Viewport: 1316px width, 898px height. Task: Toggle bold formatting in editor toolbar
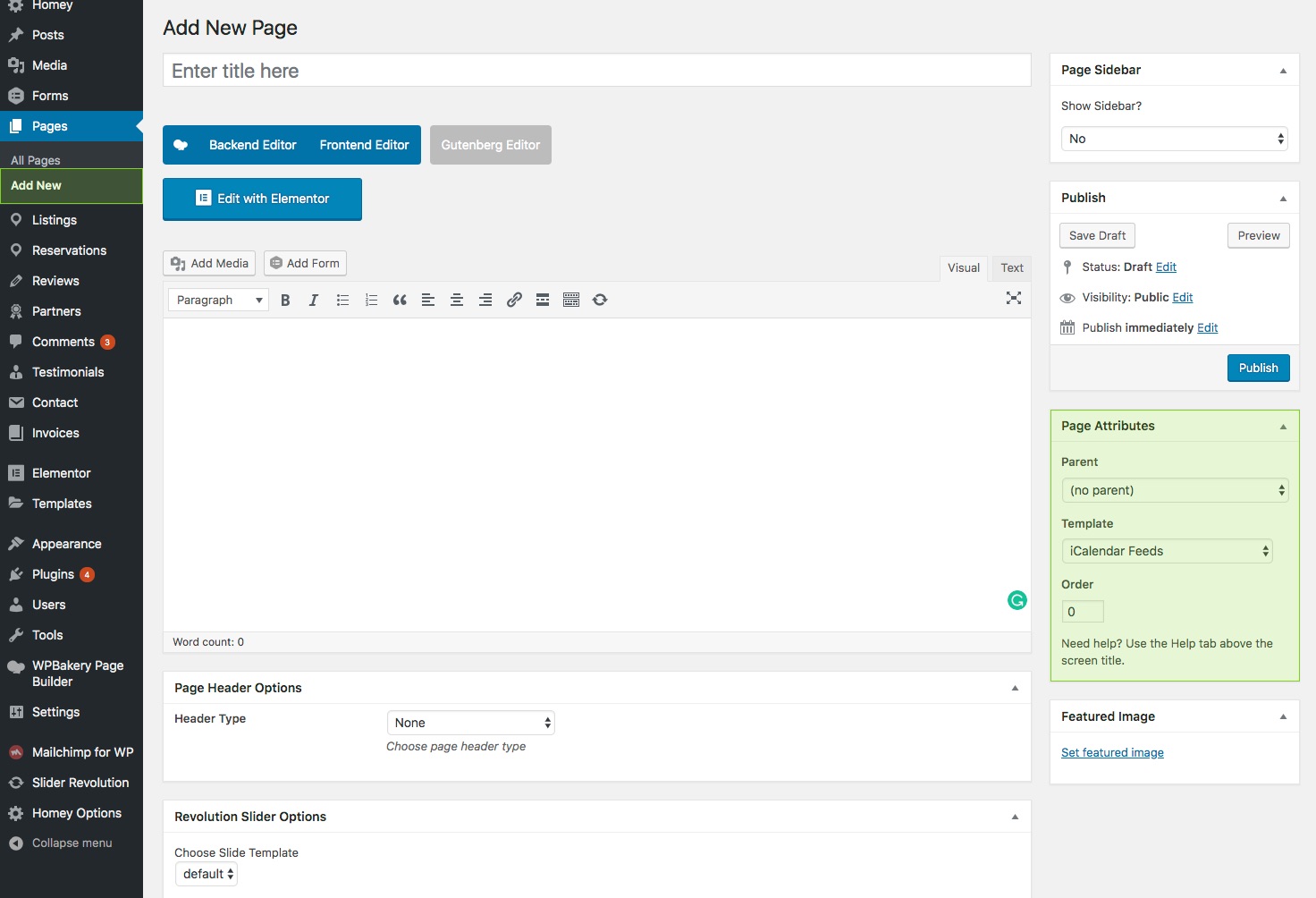point(285,301)
